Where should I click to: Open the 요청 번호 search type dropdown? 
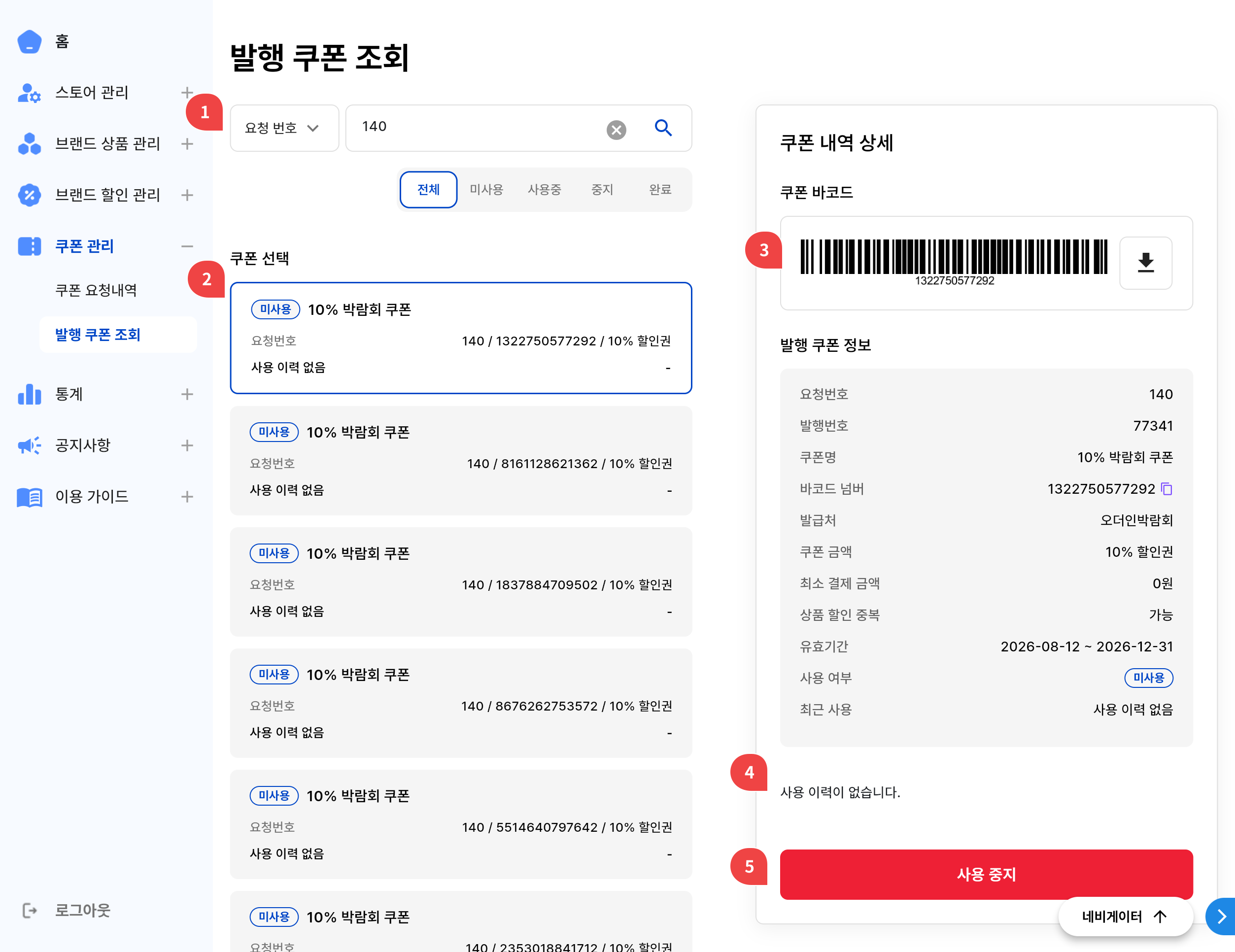pos(284,128)
